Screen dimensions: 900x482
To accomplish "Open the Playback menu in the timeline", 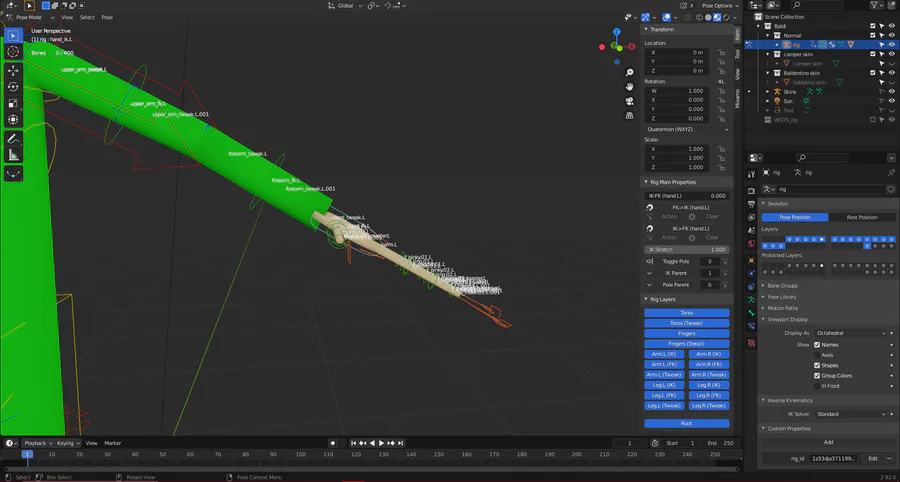I will [37, 443].
